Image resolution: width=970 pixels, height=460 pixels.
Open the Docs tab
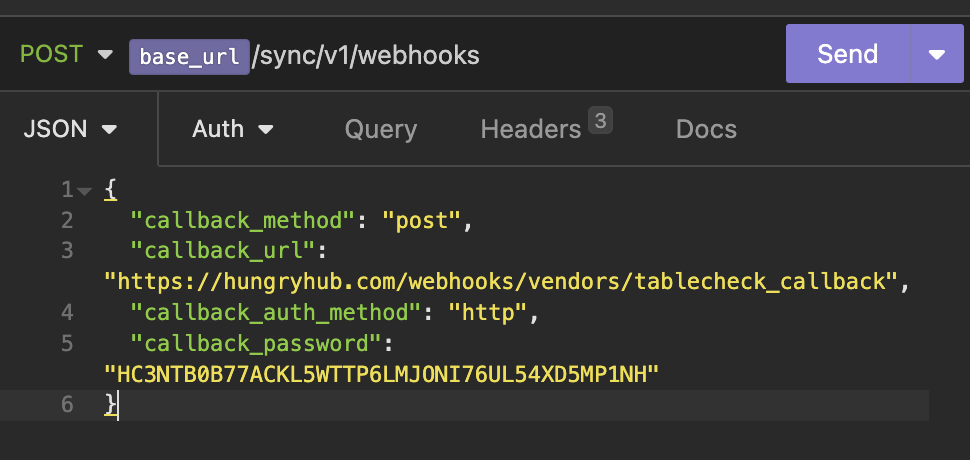point(706,129)
